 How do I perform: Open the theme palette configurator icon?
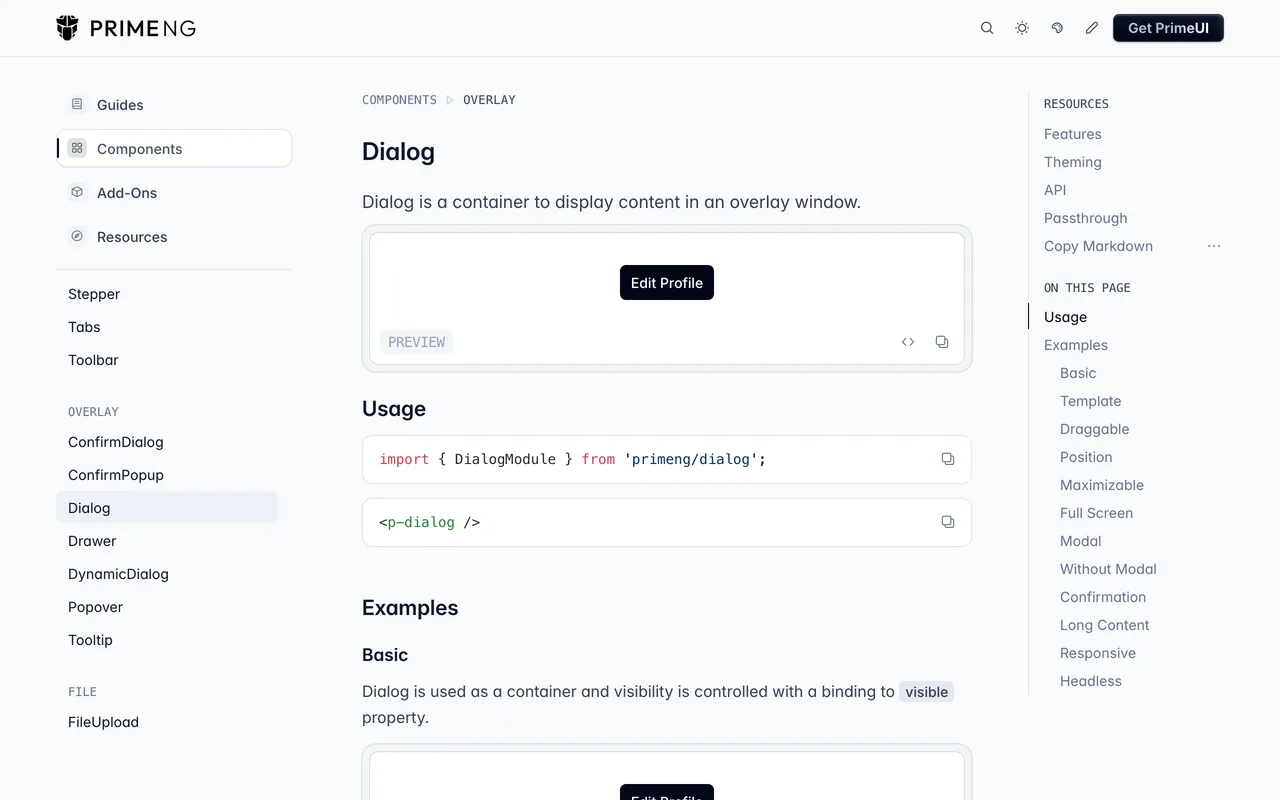tap(1057, 28)
